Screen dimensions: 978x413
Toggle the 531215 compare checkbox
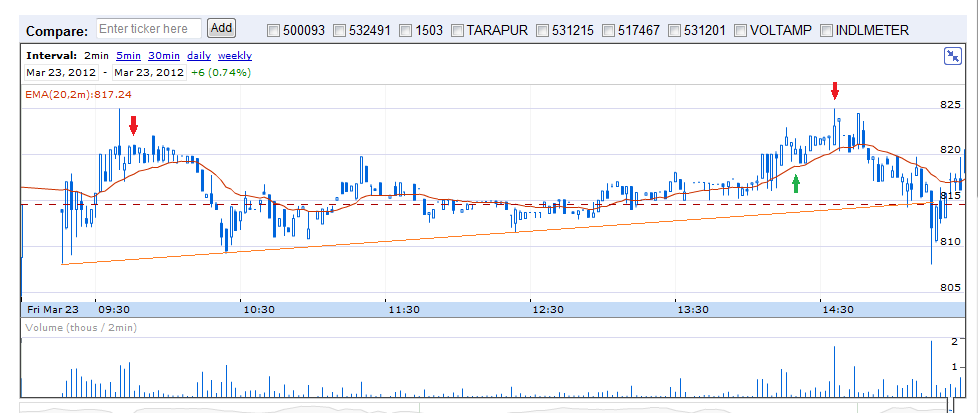542,30
